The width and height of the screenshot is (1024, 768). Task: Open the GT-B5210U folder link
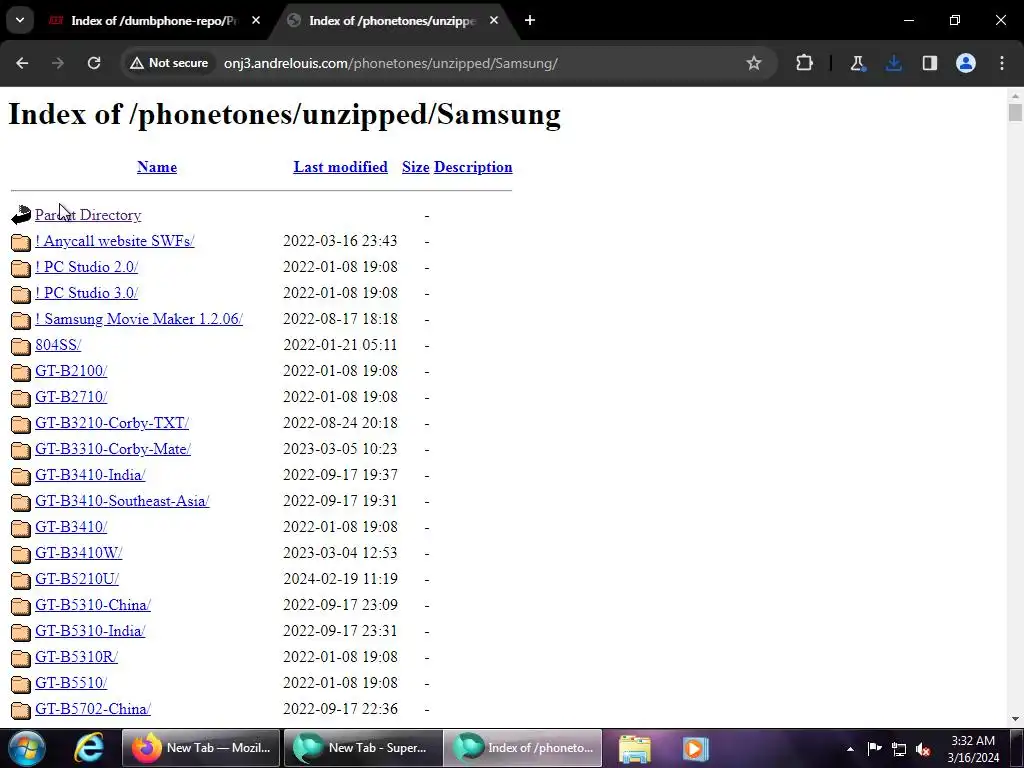tap(77, 579)
